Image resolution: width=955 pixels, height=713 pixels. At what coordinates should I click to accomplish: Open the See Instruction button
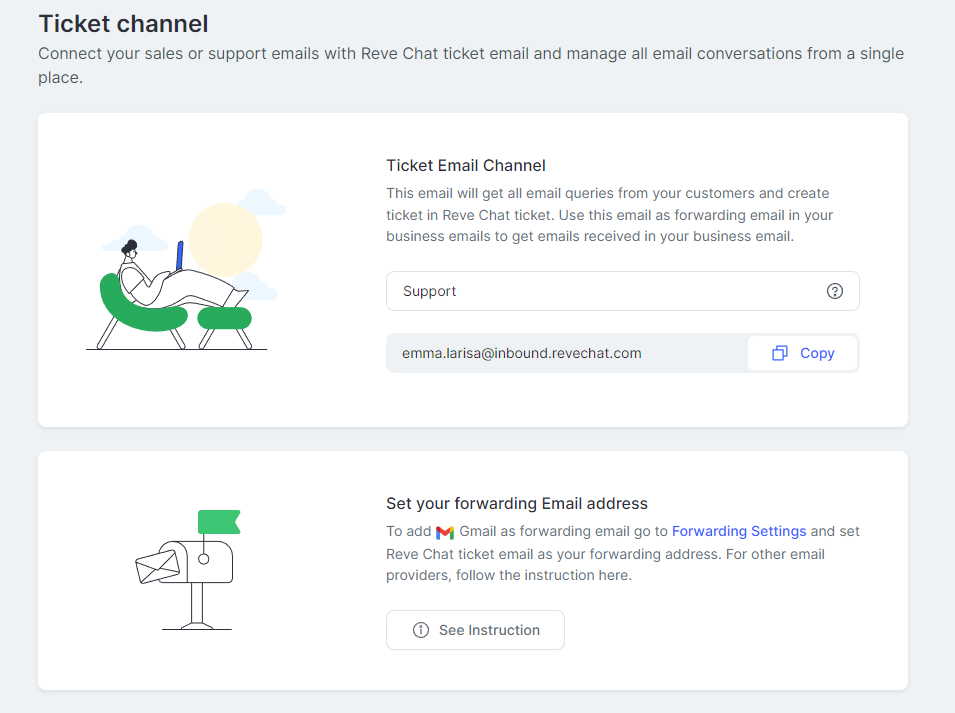pyautogui.click(x=475, y=630)
